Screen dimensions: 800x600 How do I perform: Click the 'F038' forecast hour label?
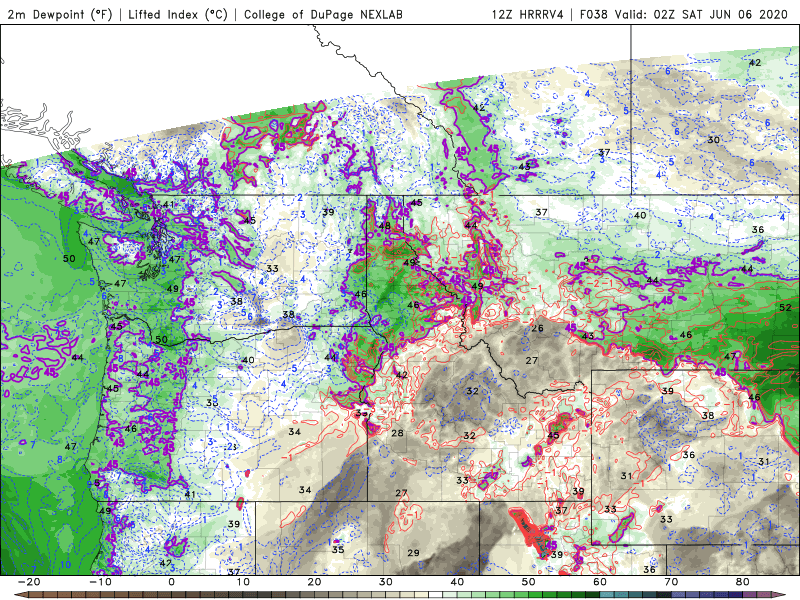(593, 15)
